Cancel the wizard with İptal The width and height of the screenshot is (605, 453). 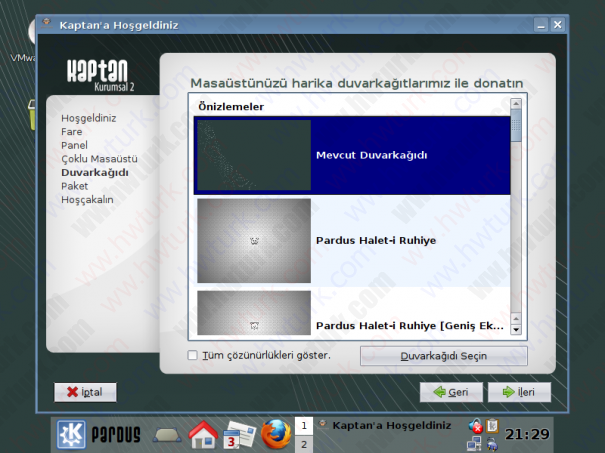tap(85, 392)
